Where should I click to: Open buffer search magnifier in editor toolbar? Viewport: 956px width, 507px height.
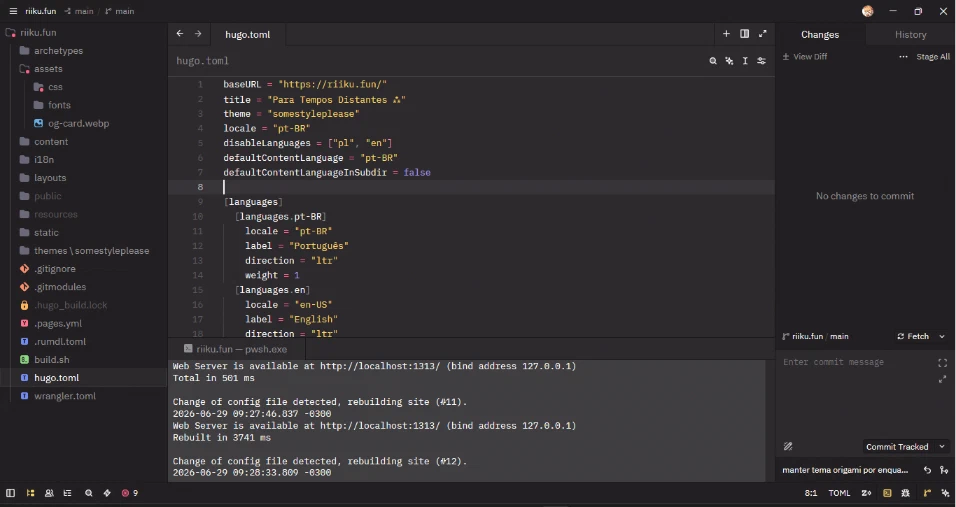point(713,61)
